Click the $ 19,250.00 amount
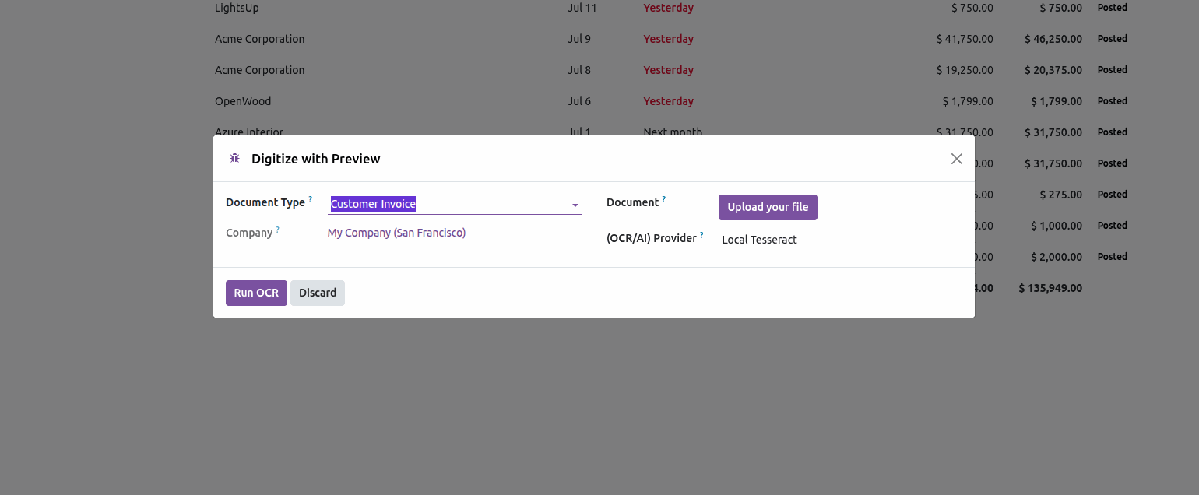Image resolution: width=1199 pixels, height=495 pixels. coord(965,70)
